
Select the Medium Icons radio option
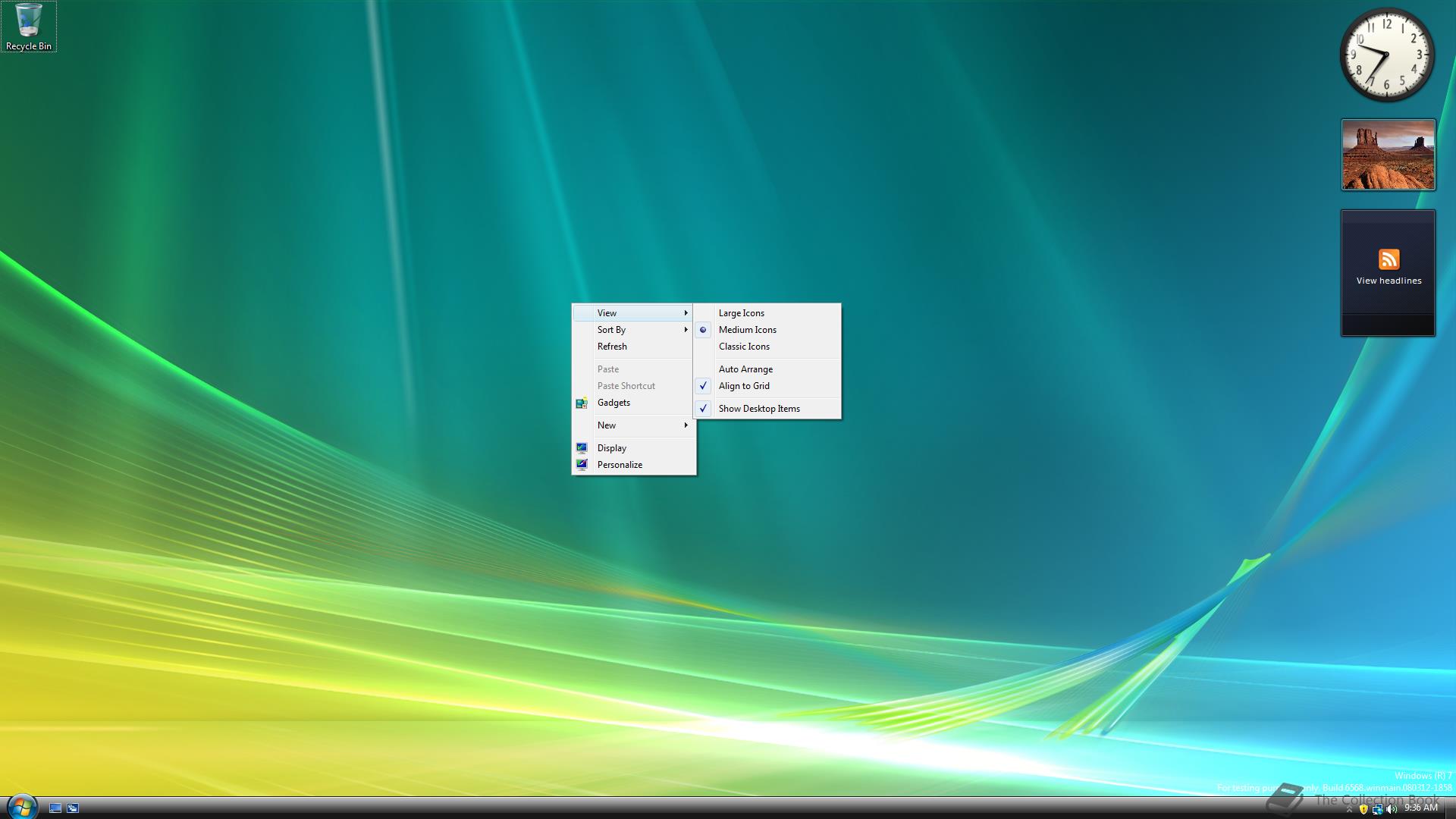pyautogui.click(x=747, y=330)
